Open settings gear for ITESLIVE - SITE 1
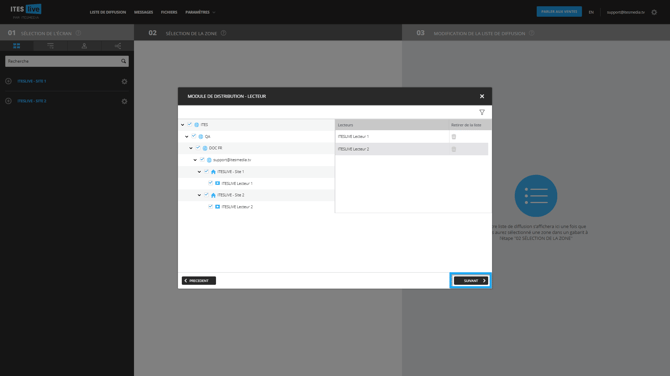Image resolution: width=670 pixels, height=376 pixels. pyautogui.click(x=124, y=81)
